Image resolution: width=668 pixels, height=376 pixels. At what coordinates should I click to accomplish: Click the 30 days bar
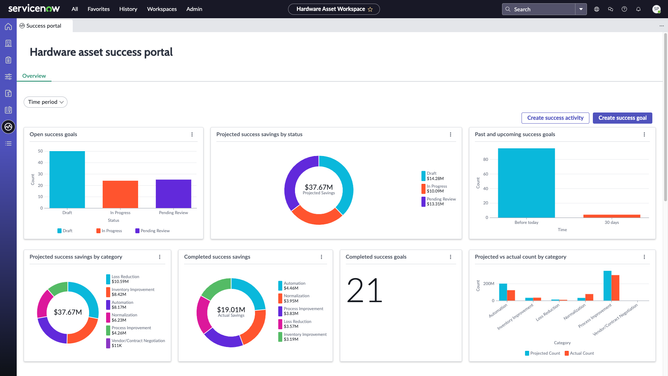point(612,216)
